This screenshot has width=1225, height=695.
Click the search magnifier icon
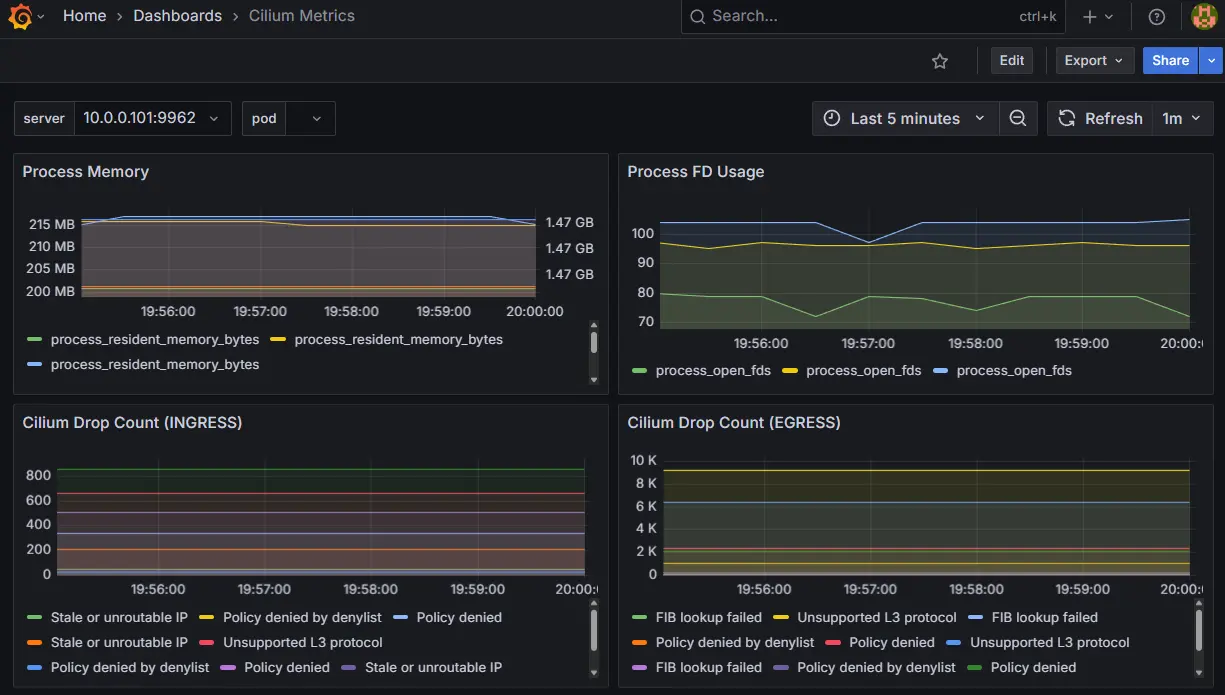(697, 17)
